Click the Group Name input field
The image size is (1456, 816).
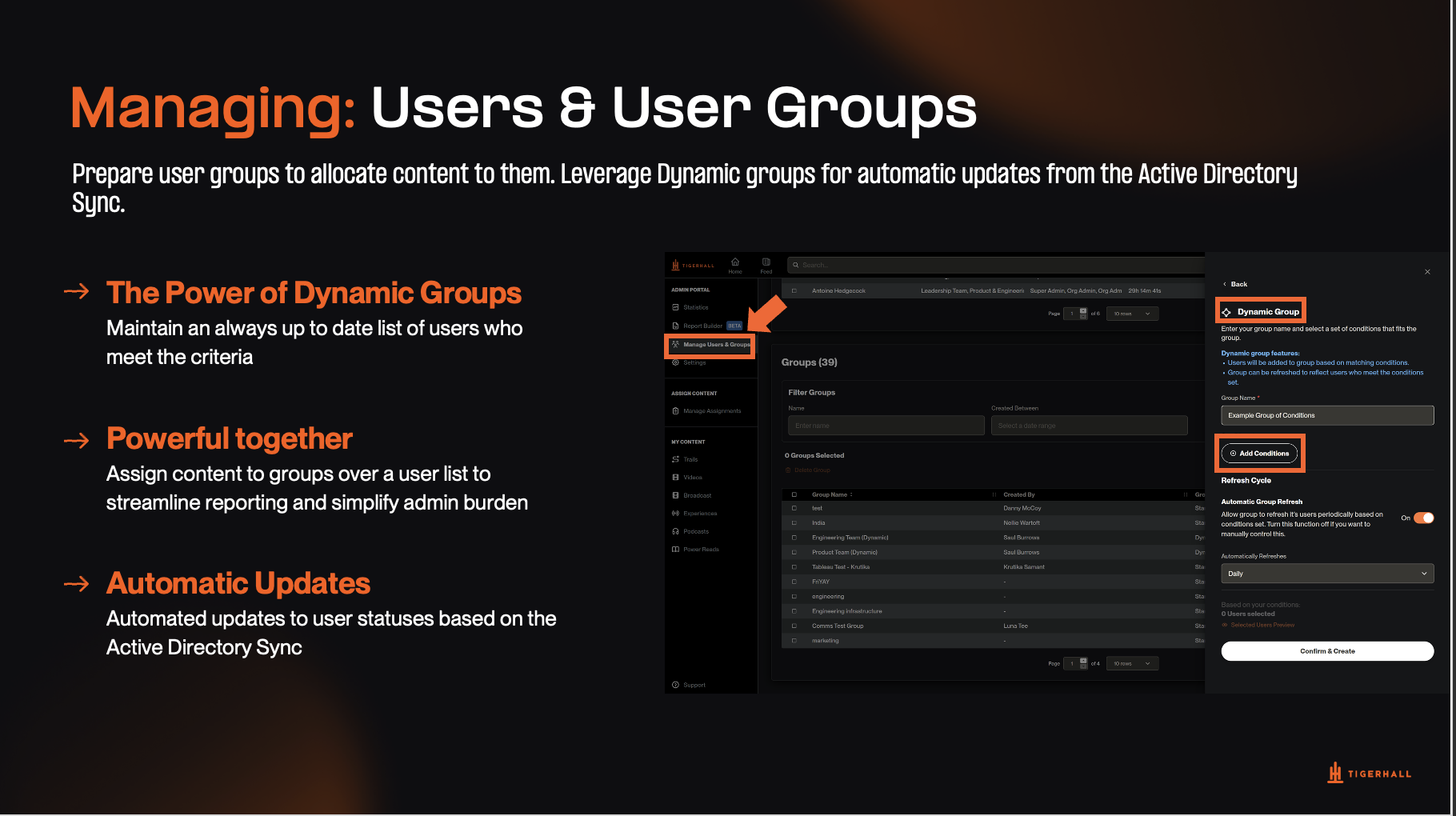click(1327, 415)
